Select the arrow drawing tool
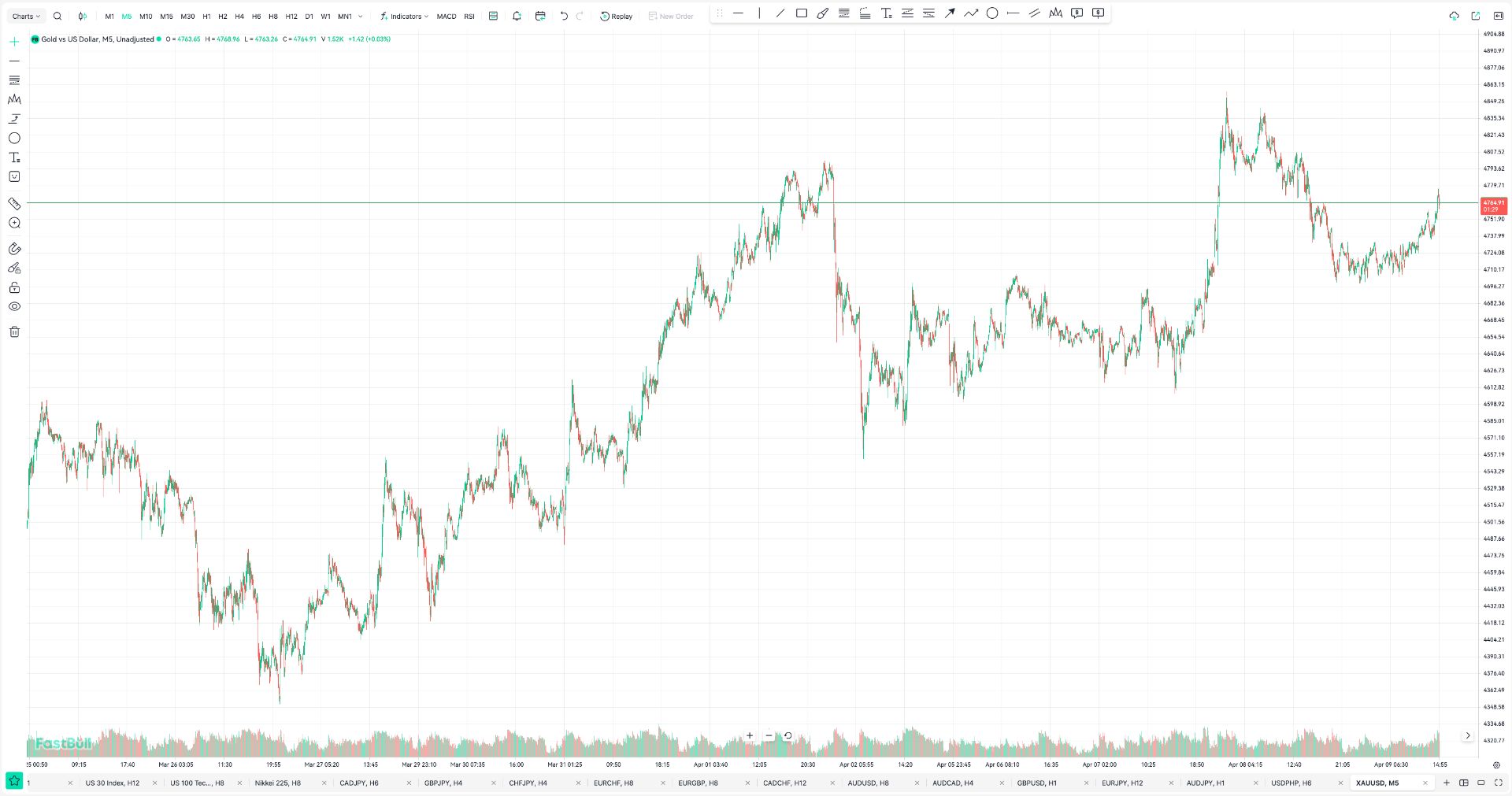1512x796 pixels. 950,13
